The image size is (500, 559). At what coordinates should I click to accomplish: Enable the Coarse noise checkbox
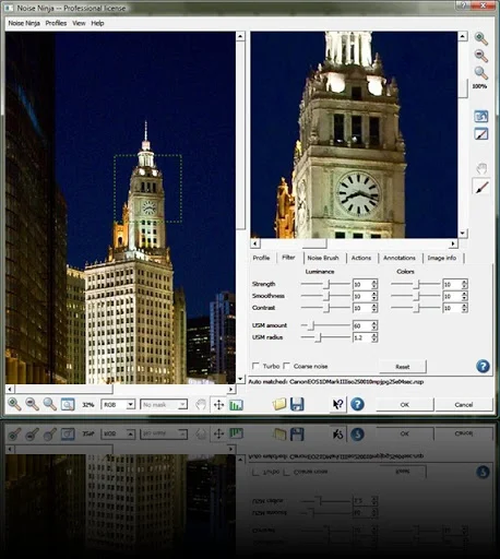[287, 366]
